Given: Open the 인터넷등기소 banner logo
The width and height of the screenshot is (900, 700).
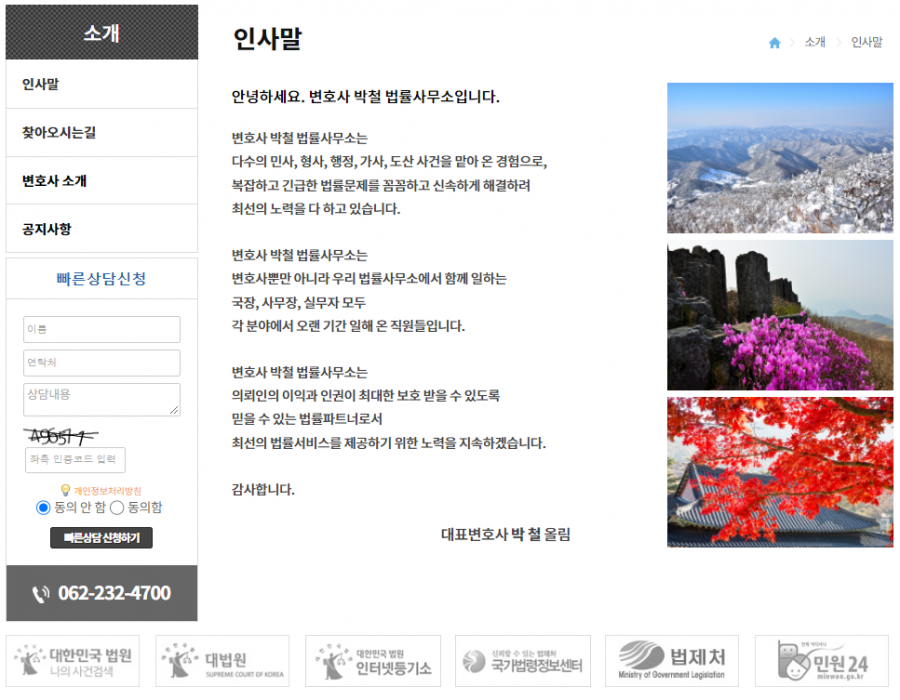Looking at the screenshot, I should (x=373, y=661).
